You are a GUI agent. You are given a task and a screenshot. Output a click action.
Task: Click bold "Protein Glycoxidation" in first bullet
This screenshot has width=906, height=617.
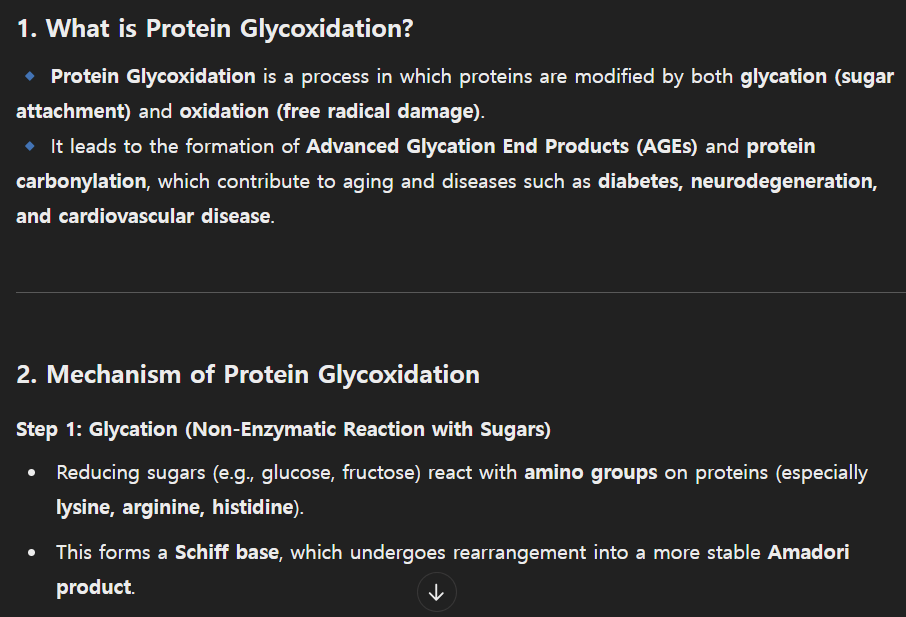coord(153,76)
